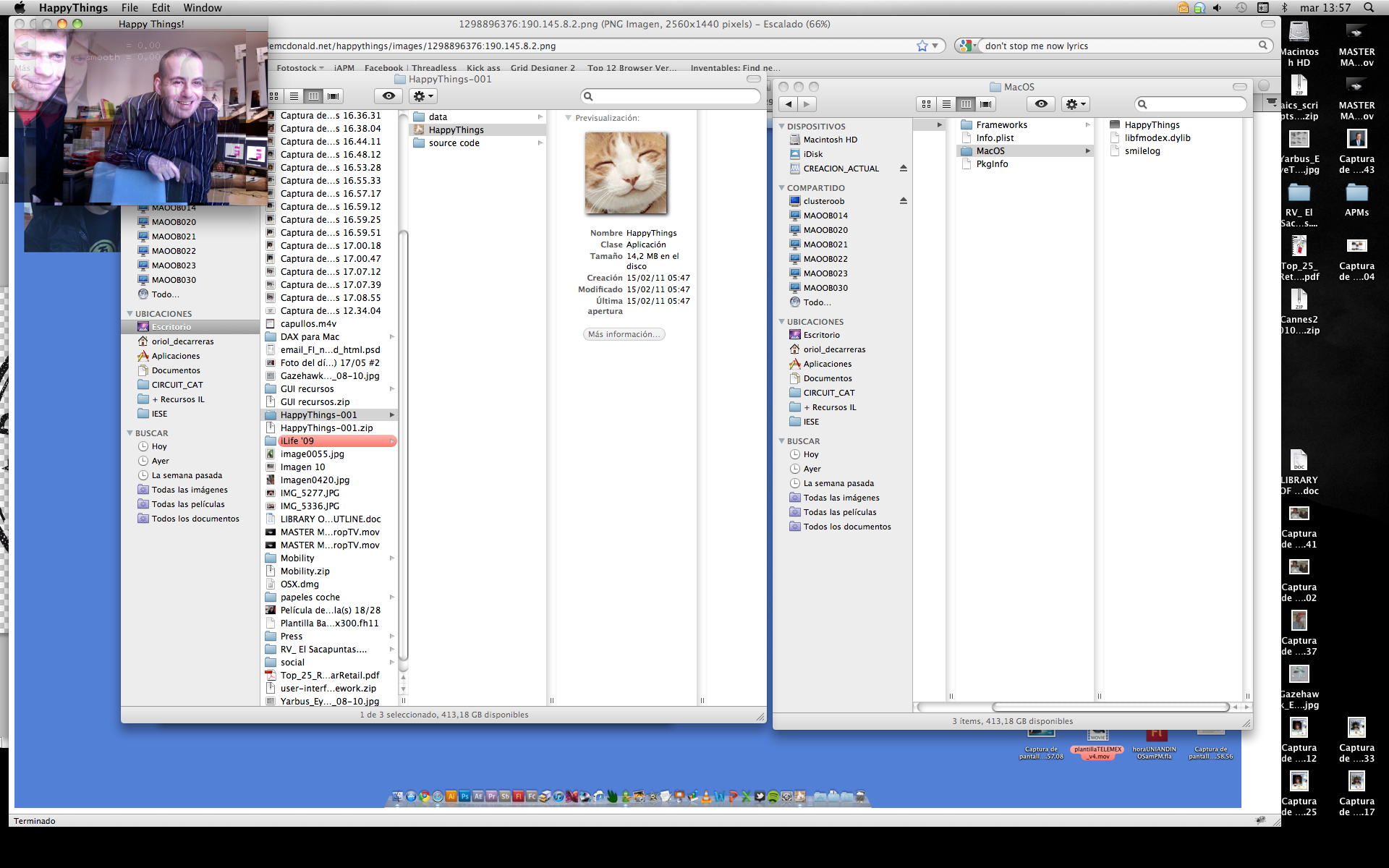Image resolution: width=1389 pixels, height=868 pixels.
Task: Click Quick Look eye in HappyThings-001 window
Action: point(388,96)
